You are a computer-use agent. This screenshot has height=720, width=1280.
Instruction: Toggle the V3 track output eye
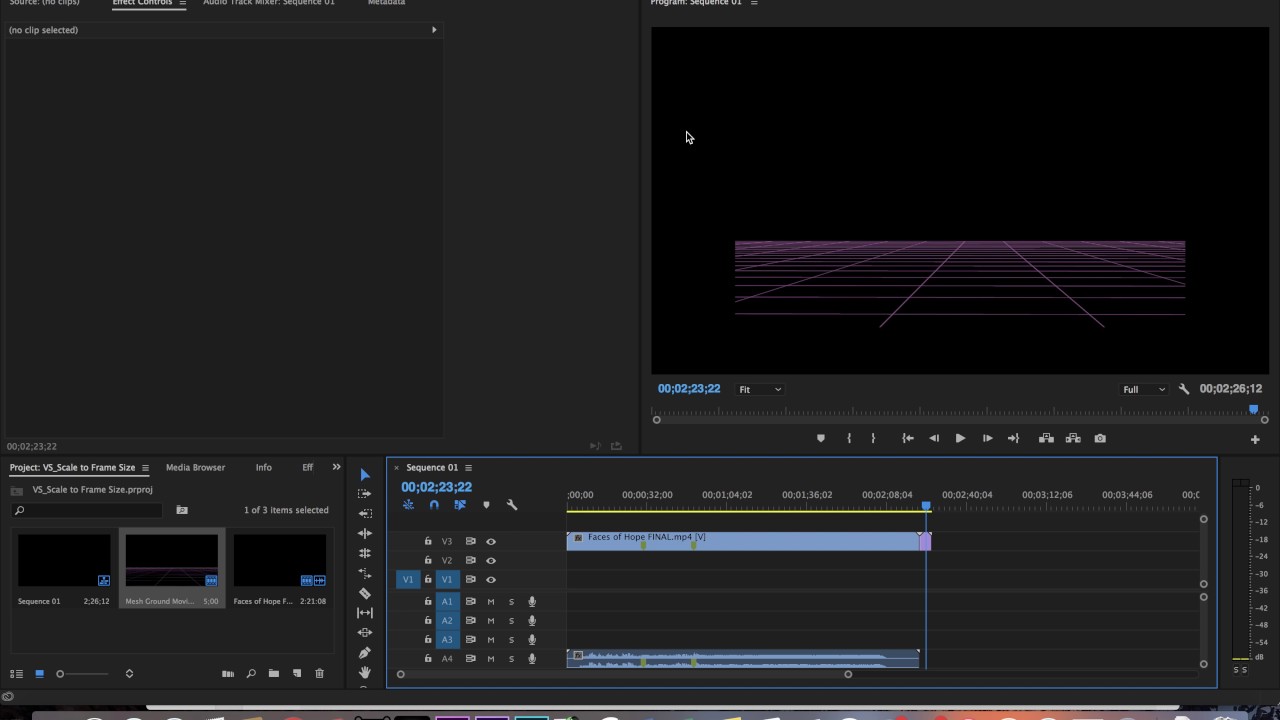point(491,541)
